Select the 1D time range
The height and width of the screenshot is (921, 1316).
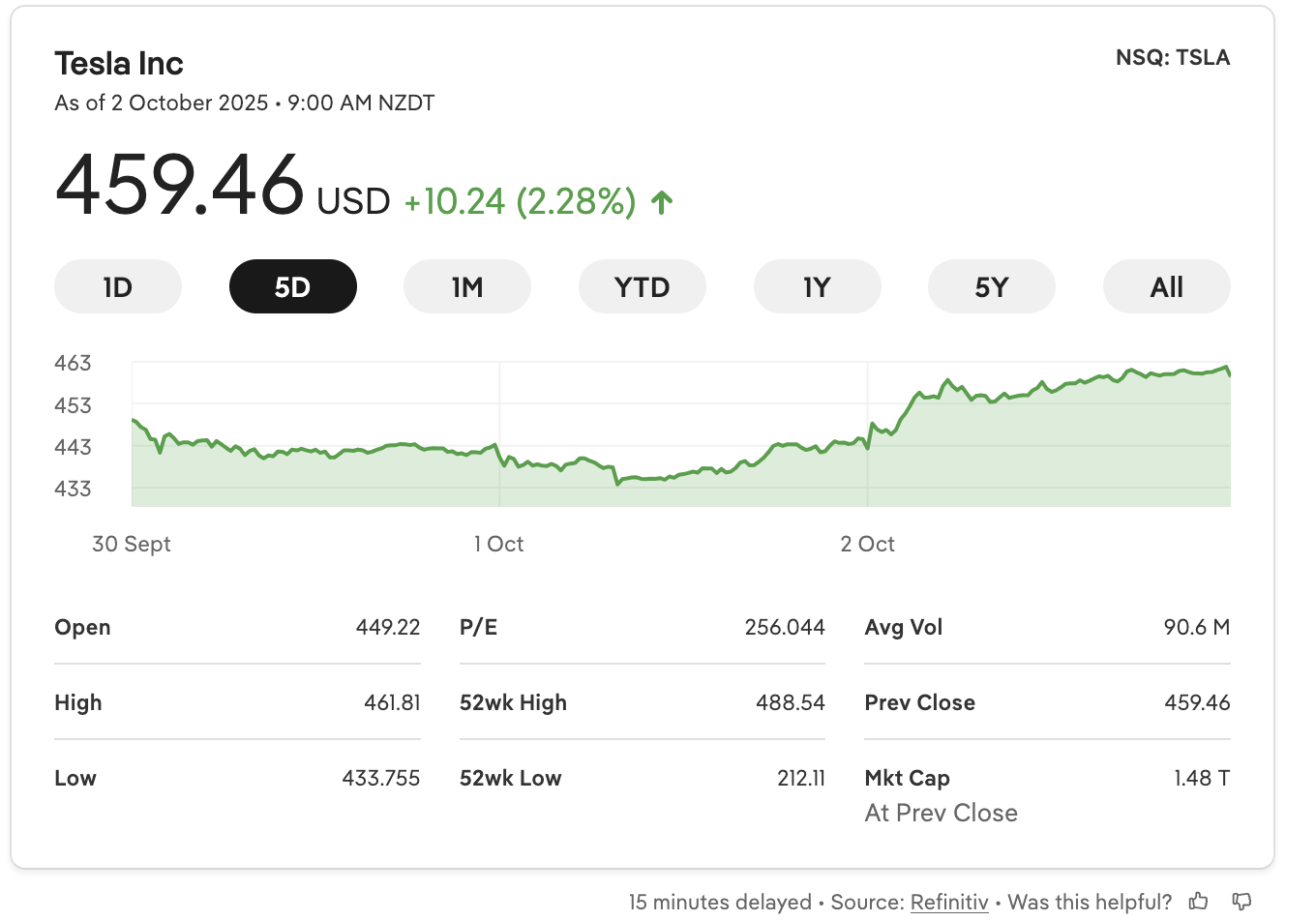click(118, 287)
